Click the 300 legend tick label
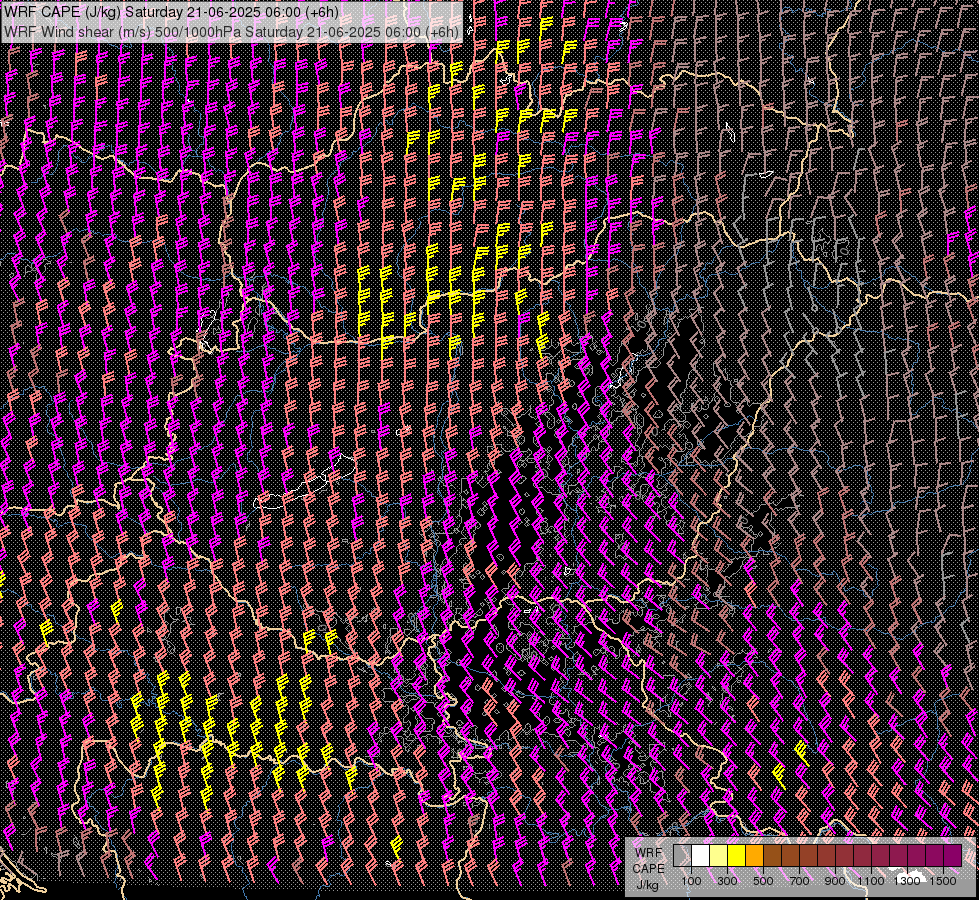 (727, 881)
